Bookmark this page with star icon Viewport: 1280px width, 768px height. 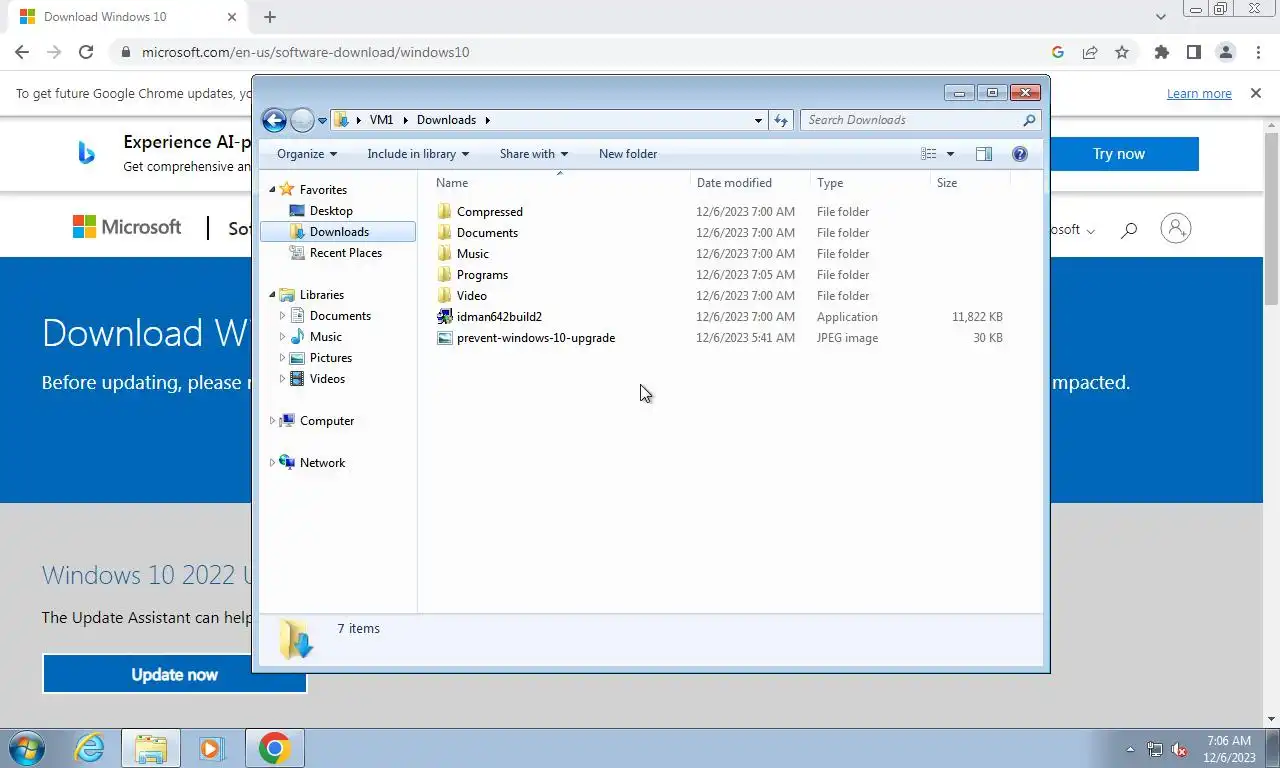[1122, 52]
